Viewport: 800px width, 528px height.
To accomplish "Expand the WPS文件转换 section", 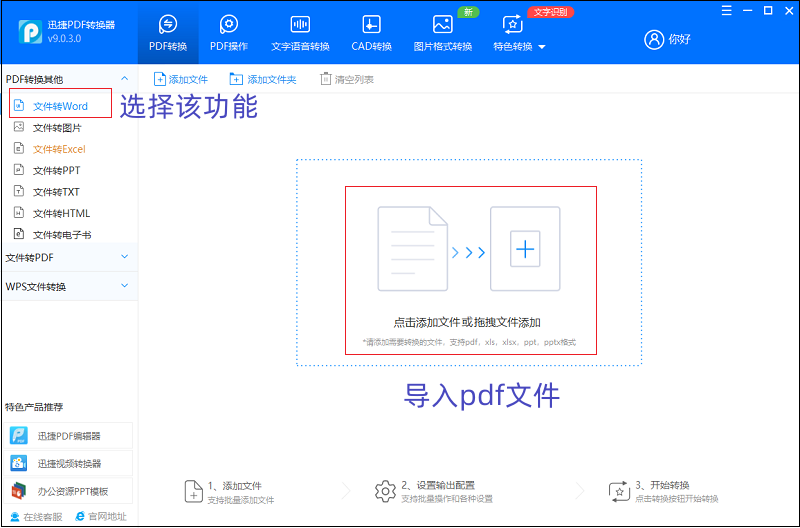I will coord(124,286).
